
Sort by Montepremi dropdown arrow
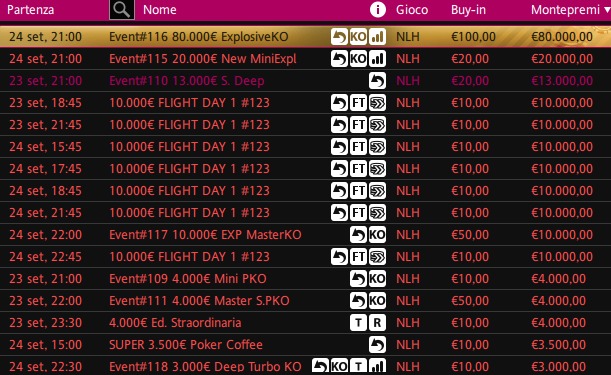coord(607,10)
